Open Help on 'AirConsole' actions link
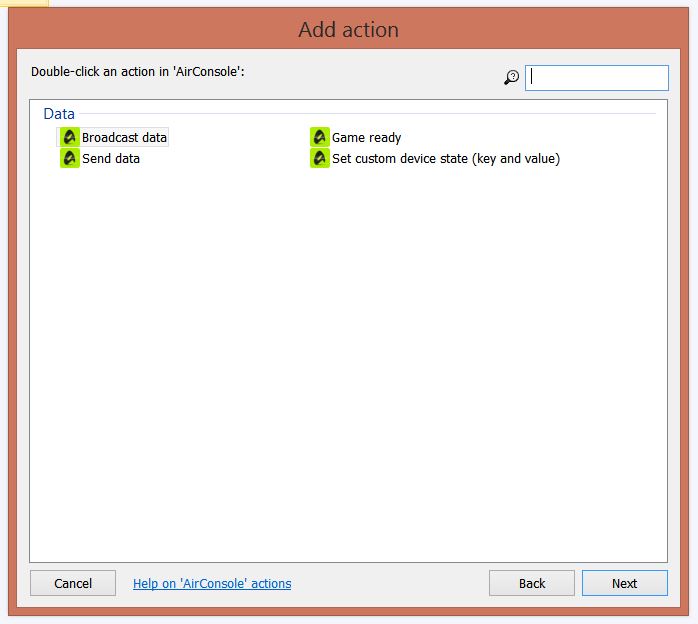698x624 pixels. pos(212,583)
